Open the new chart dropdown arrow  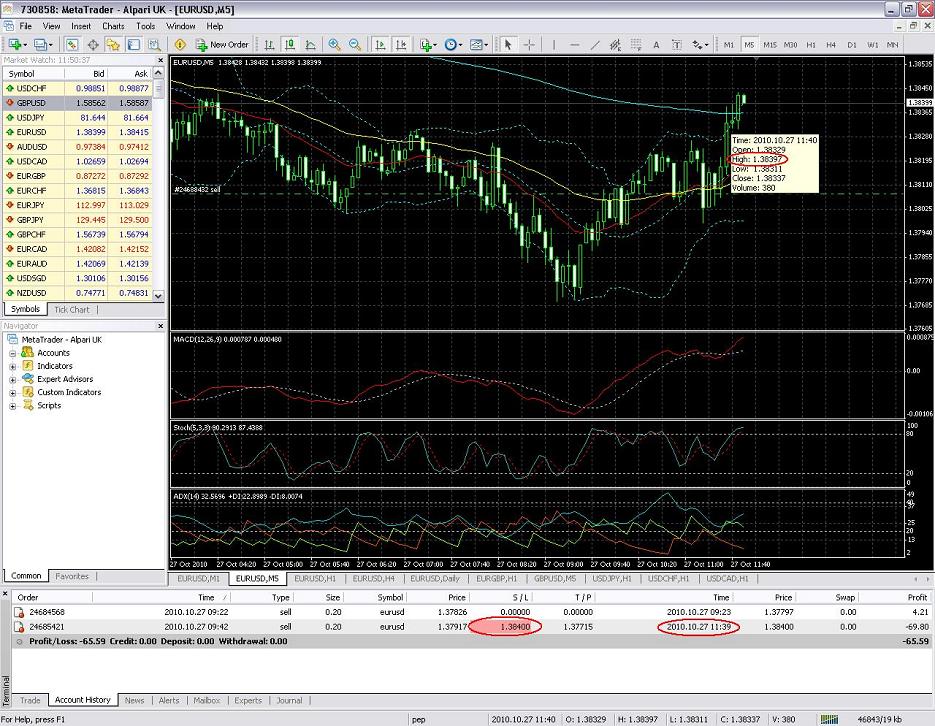(26, 45)
